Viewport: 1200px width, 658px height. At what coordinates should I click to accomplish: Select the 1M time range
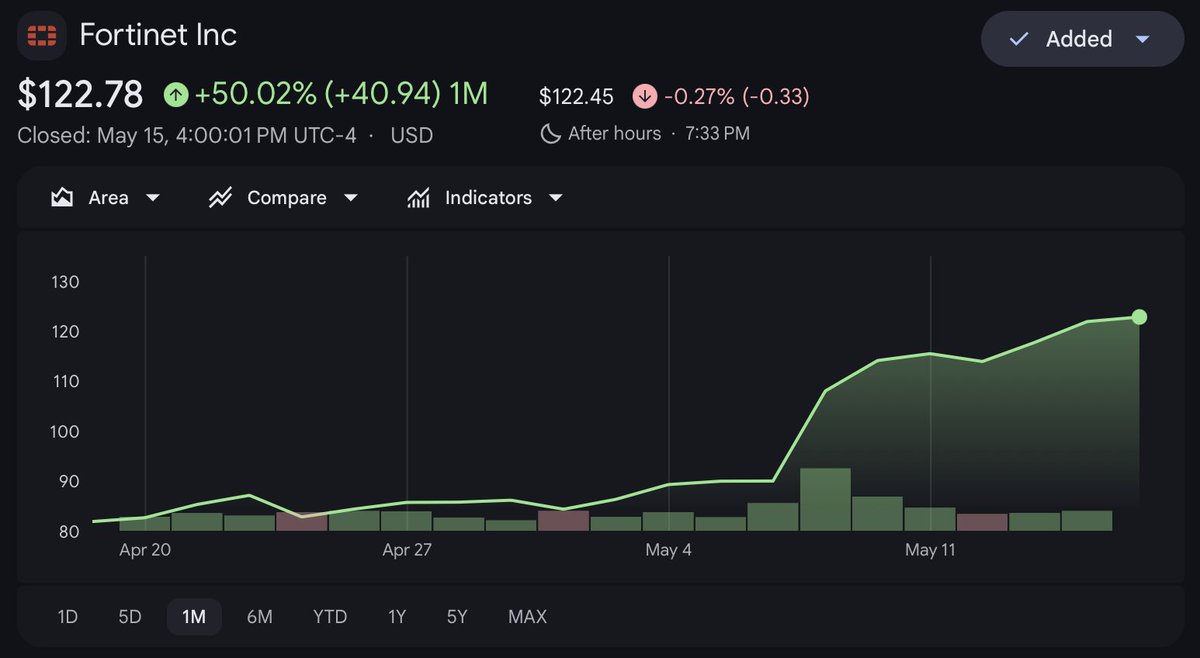(194, 617)
